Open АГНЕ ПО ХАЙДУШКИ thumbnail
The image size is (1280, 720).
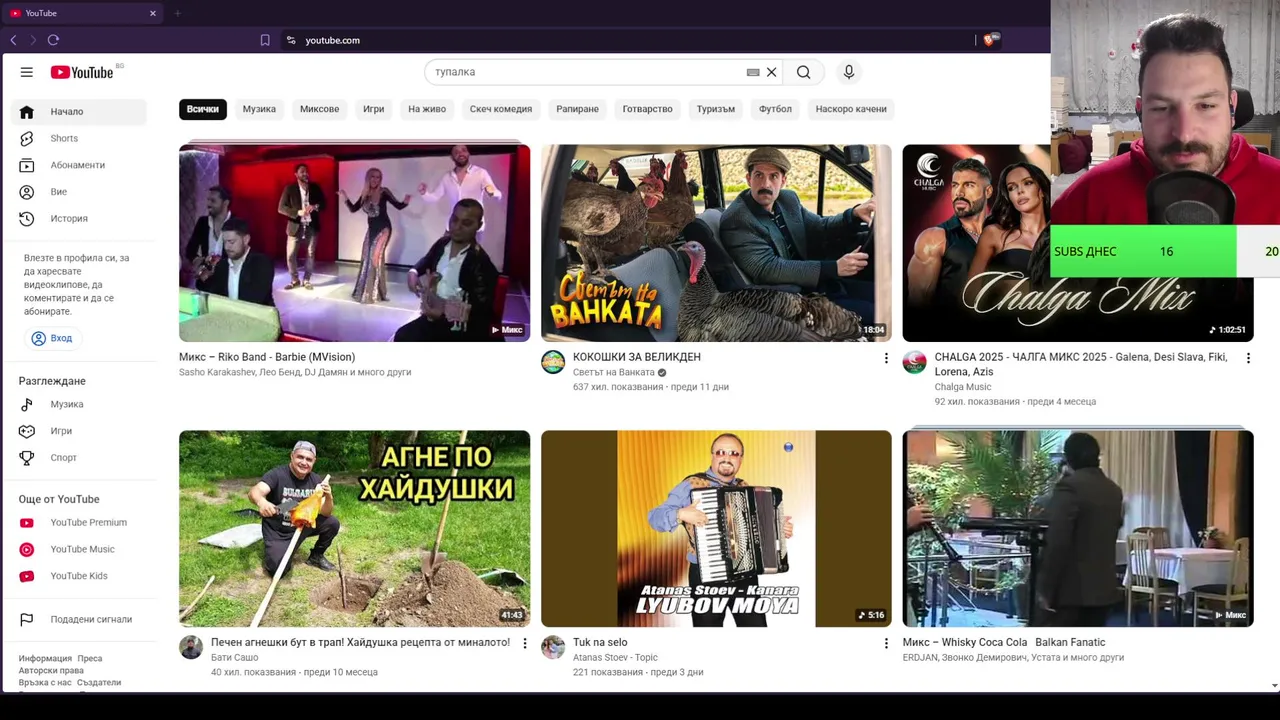pos(354,529)
